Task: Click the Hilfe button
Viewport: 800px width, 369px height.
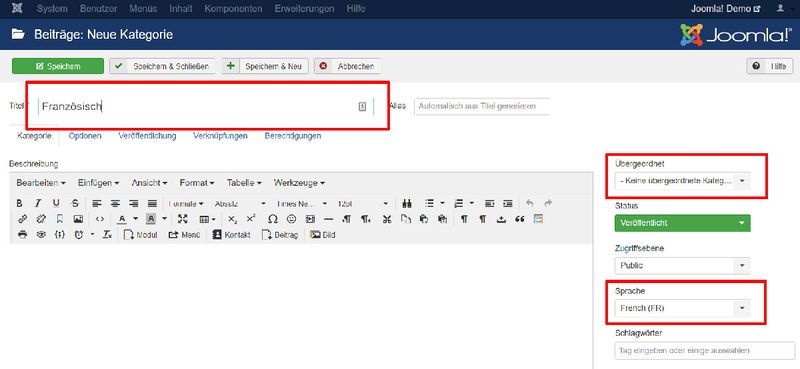Action: (770, 66)
